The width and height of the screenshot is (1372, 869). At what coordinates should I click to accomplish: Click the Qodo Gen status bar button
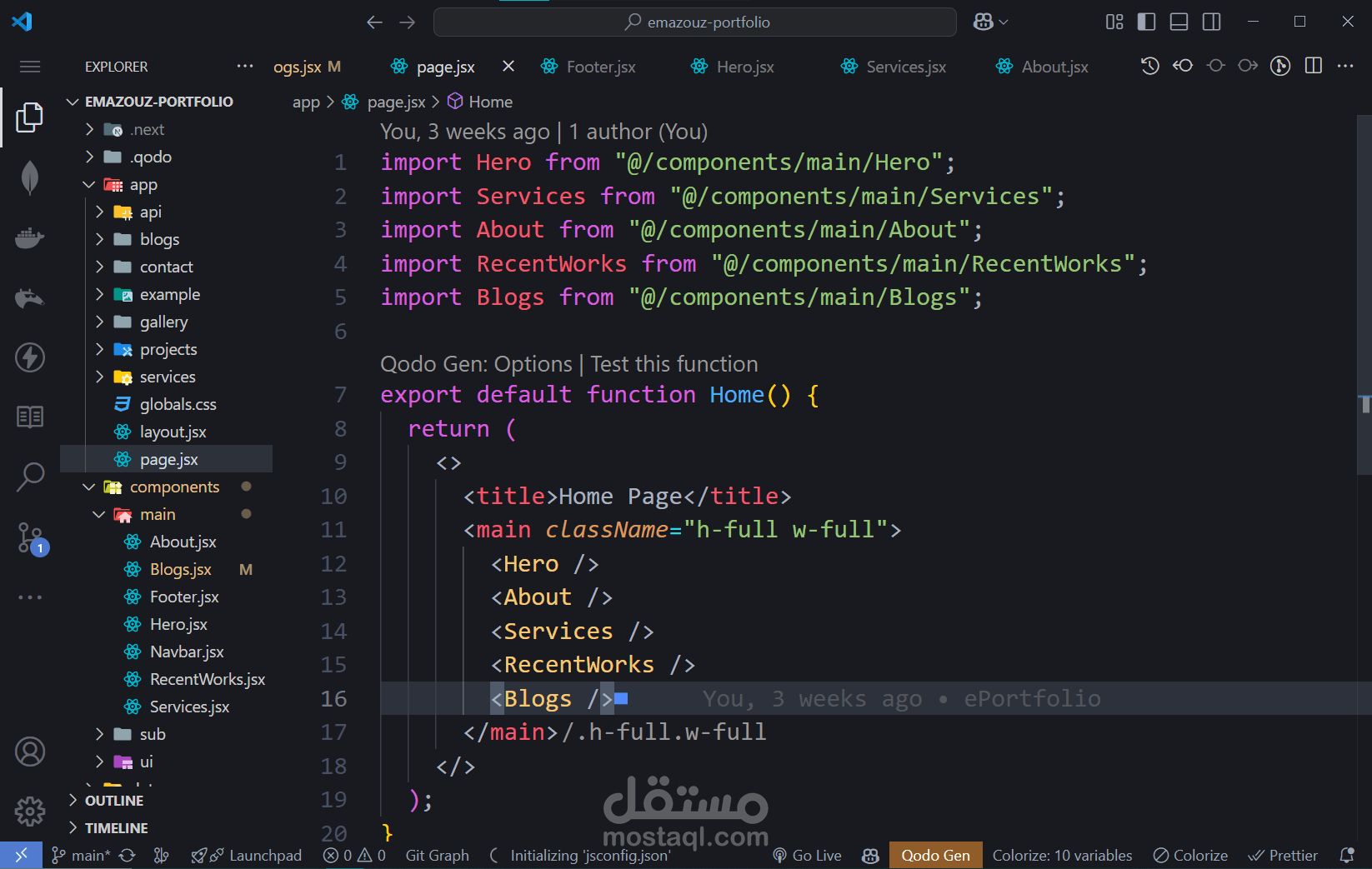(936, 856)
